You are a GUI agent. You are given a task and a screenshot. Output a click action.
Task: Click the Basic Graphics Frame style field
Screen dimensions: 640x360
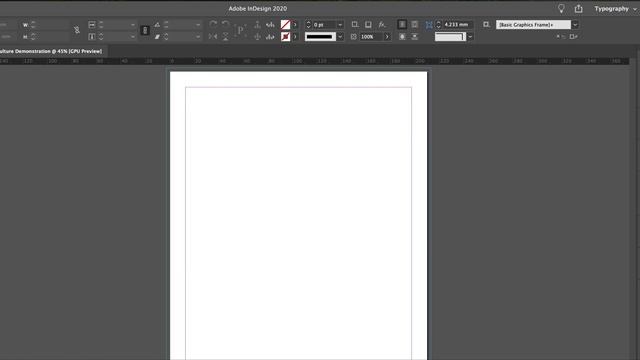tap(533, 25)
